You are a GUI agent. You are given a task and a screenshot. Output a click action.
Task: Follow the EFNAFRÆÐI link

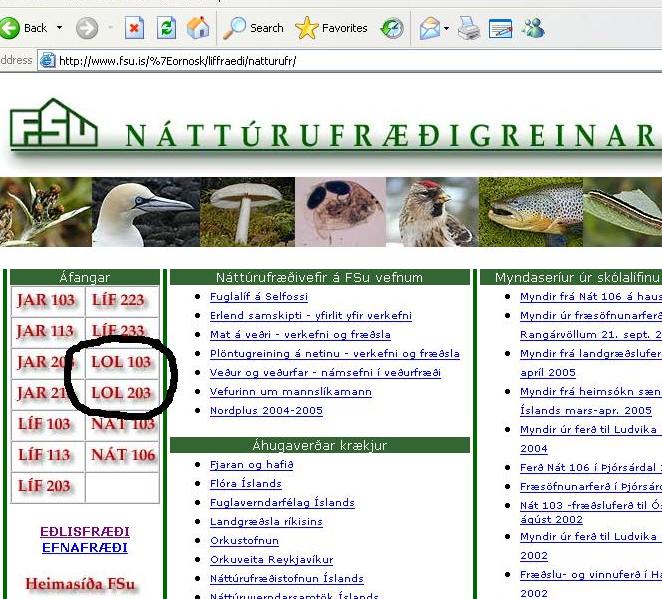tap(85, 548)
